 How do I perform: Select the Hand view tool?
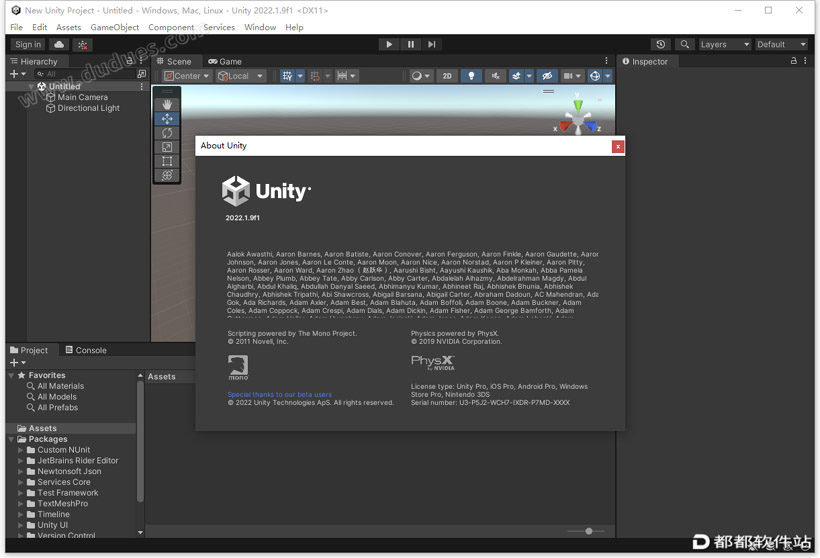click(167, 105)
